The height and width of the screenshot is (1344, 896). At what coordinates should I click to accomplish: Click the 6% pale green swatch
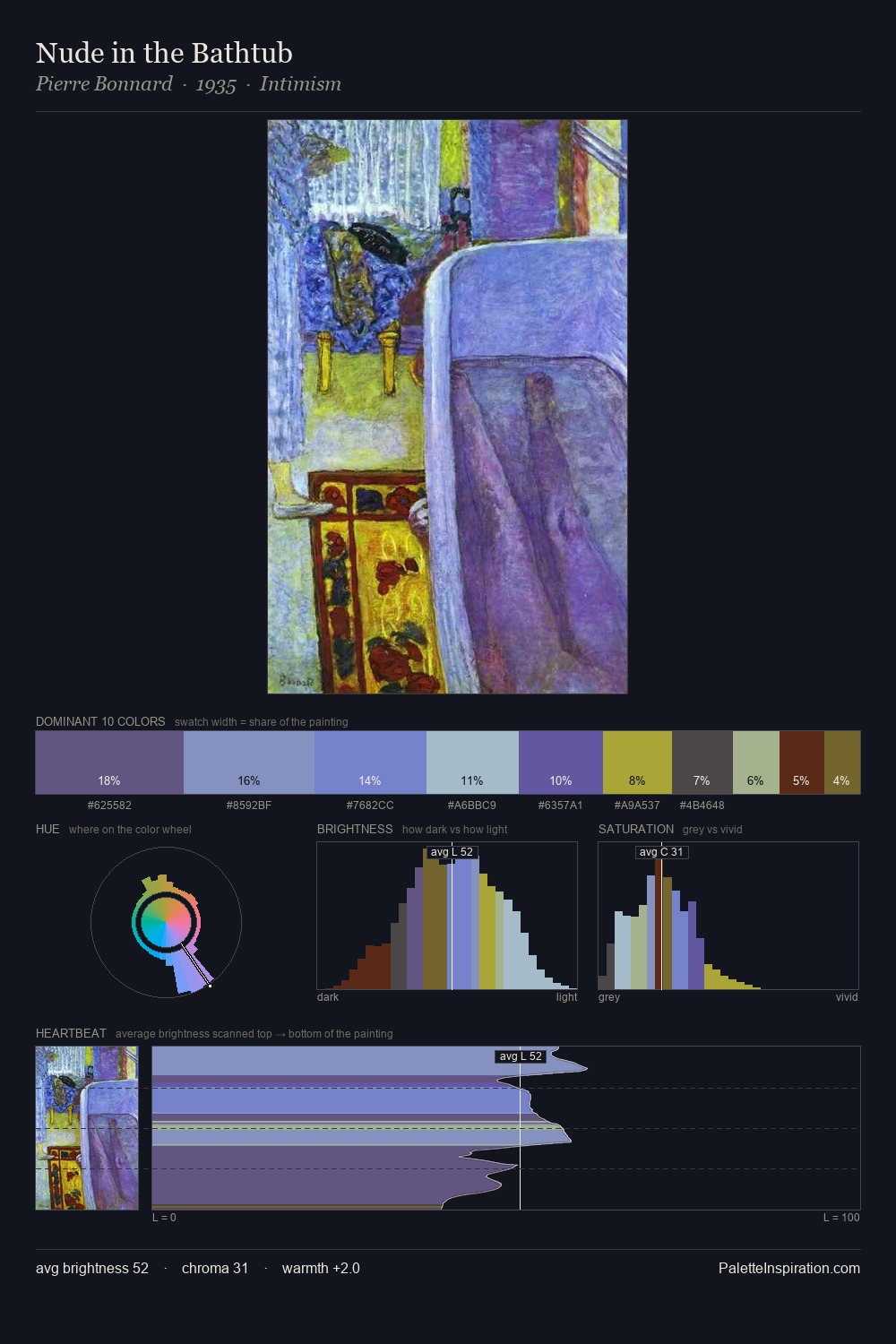(x=756, y=762)
